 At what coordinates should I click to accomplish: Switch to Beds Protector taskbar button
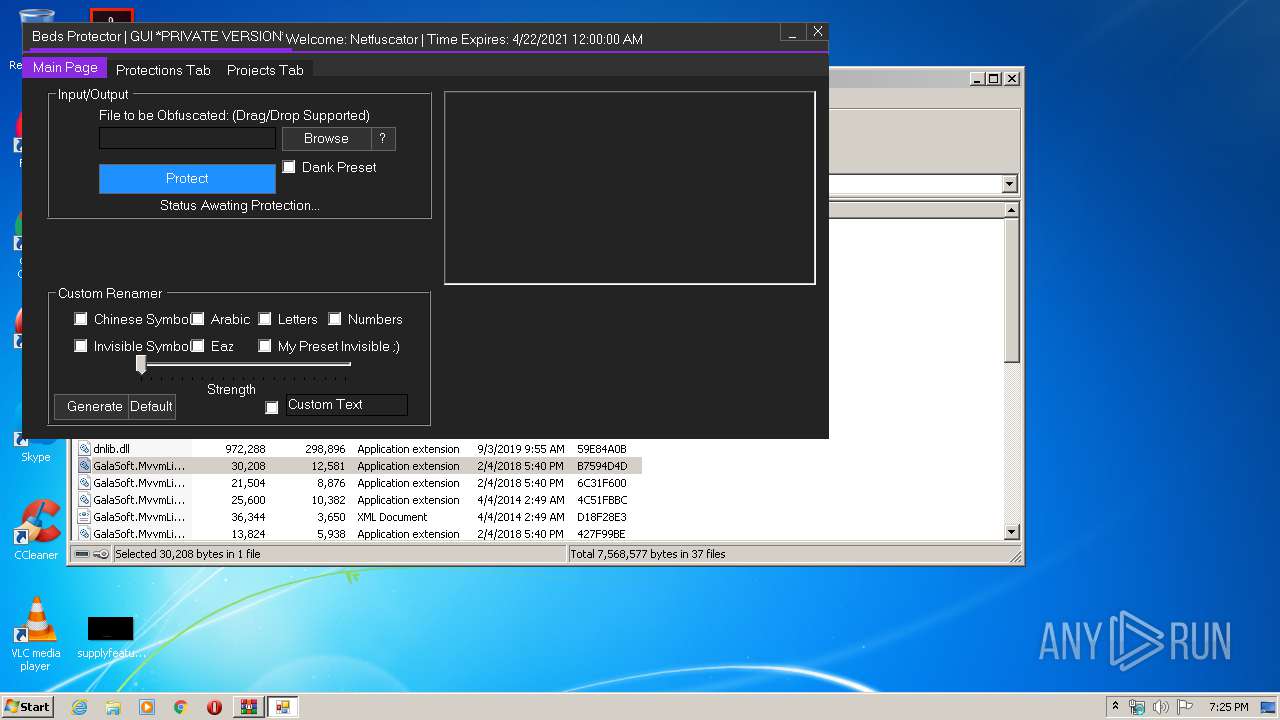coord(283,707)
